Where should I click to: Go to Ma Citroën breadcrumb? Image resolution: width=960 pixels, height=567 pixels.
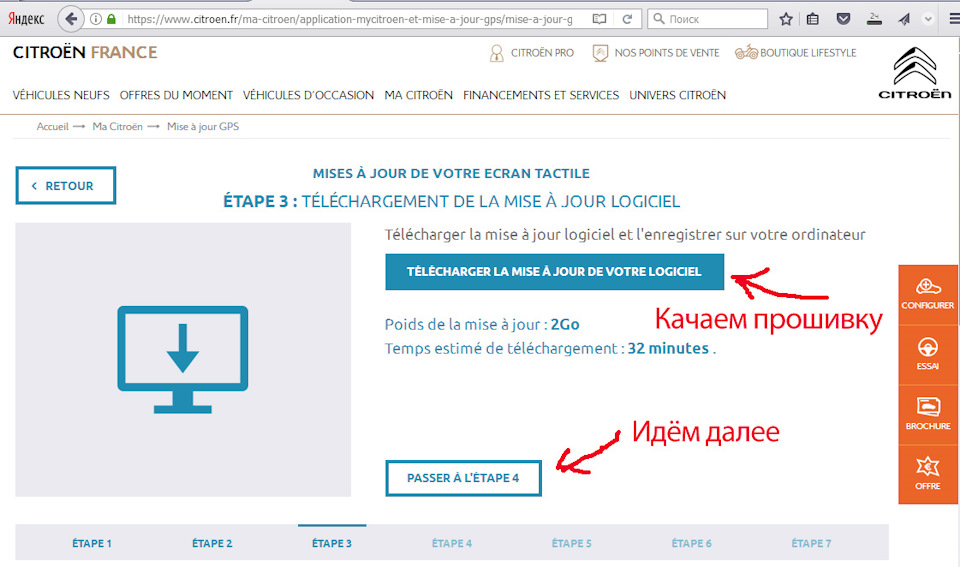pos(118,127)
